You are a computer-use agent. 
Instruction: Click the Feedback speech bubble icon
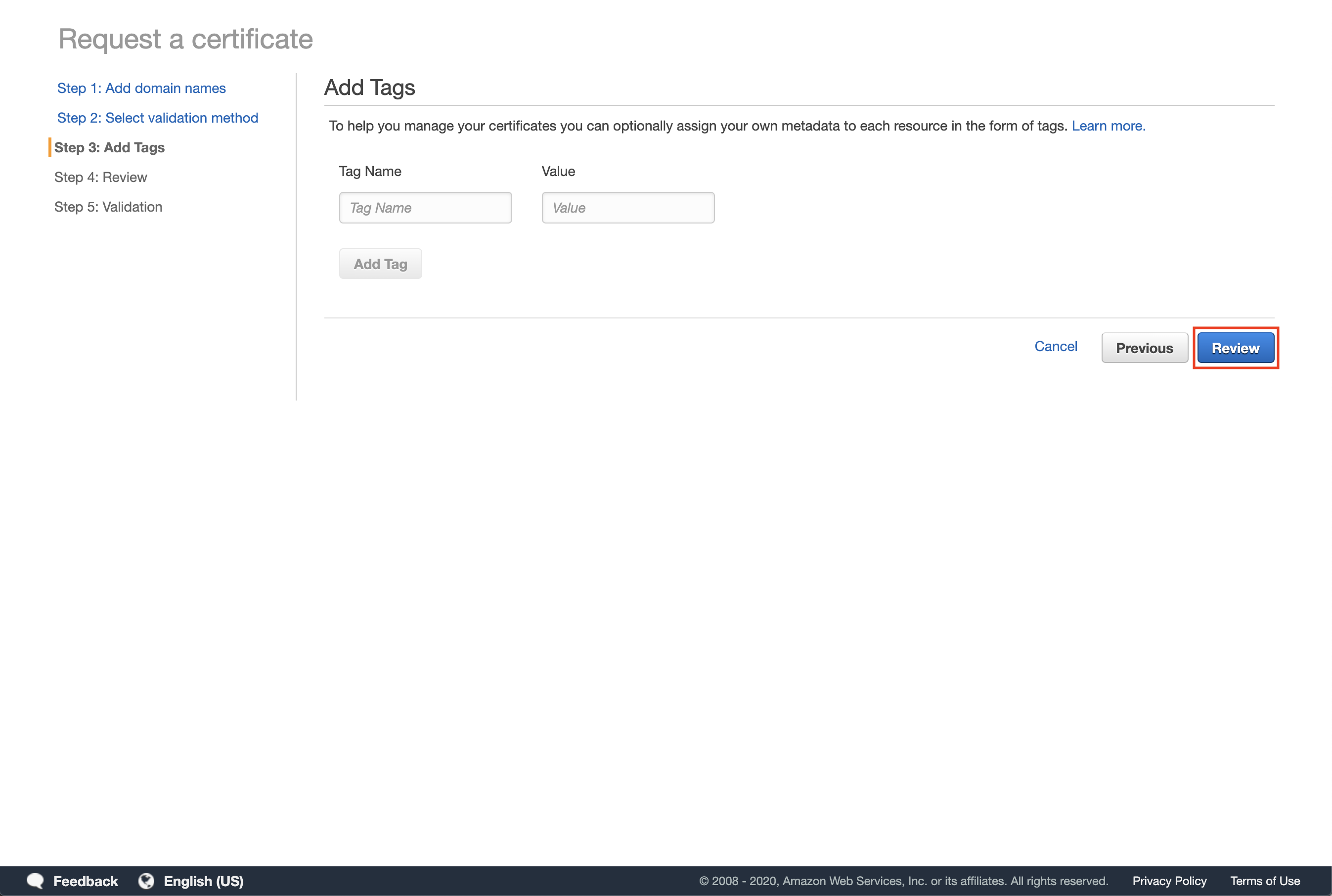tap(36, 881)
